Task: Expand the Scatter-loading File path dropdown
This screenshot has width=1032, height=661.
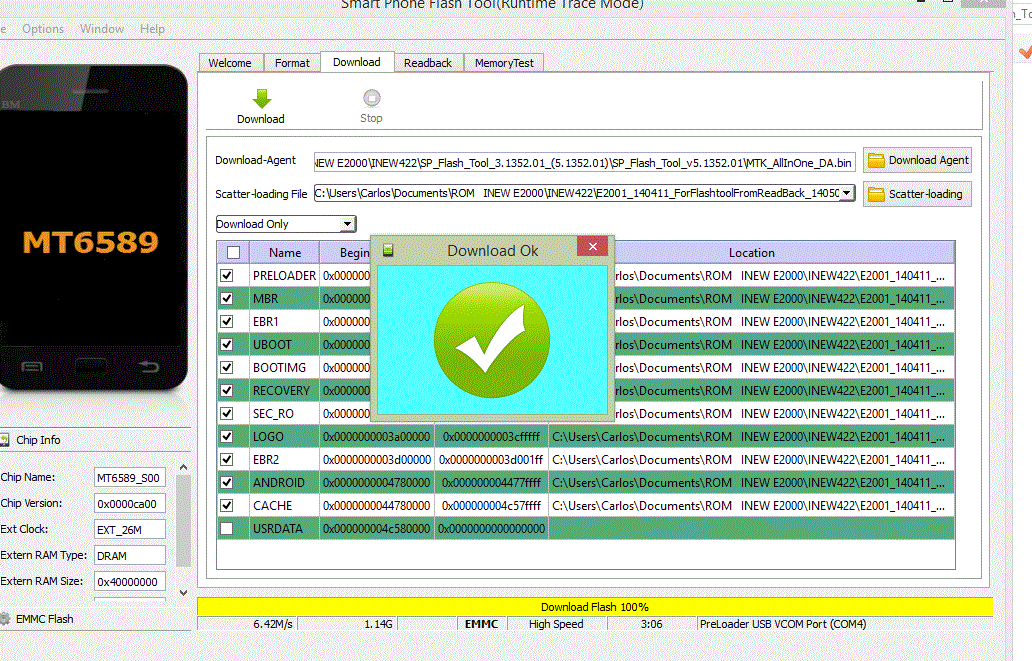Action: pos(846,193)
